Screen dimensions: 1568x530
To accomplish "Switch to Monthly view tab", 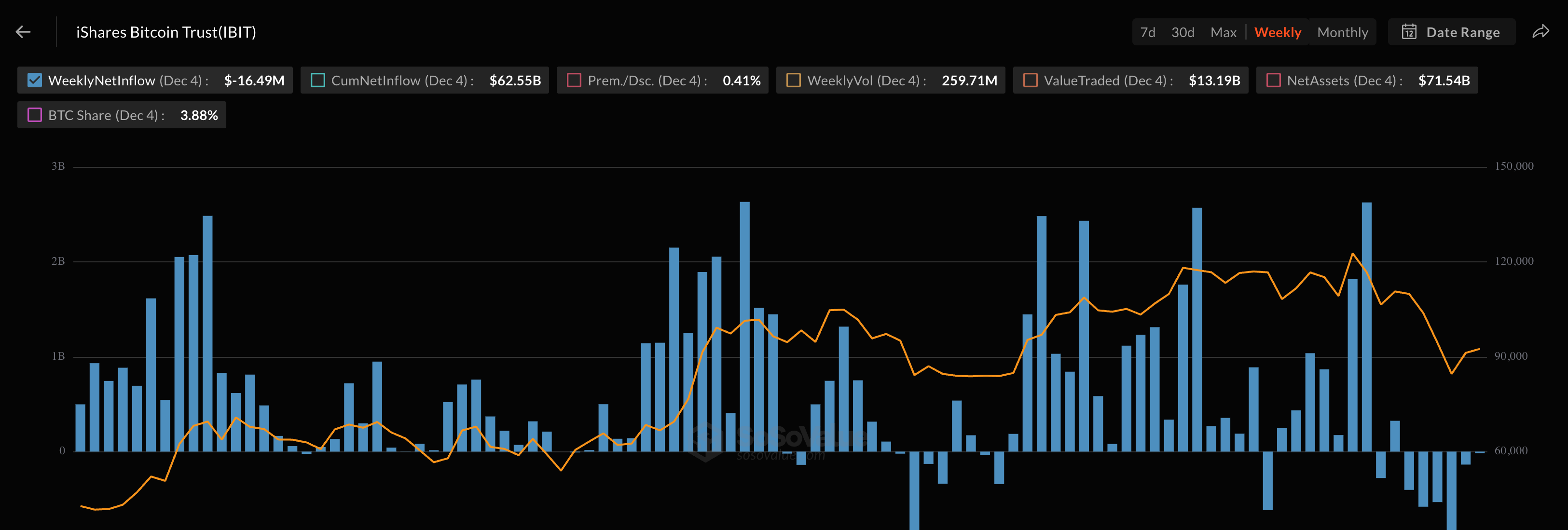I will coord(1342,32).
